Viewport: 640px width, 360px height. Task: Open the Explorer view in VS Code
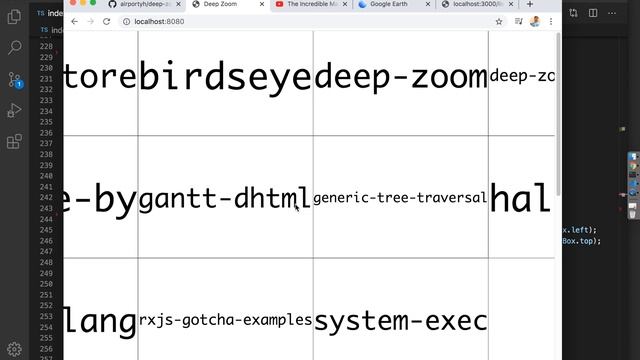[14, 16]
